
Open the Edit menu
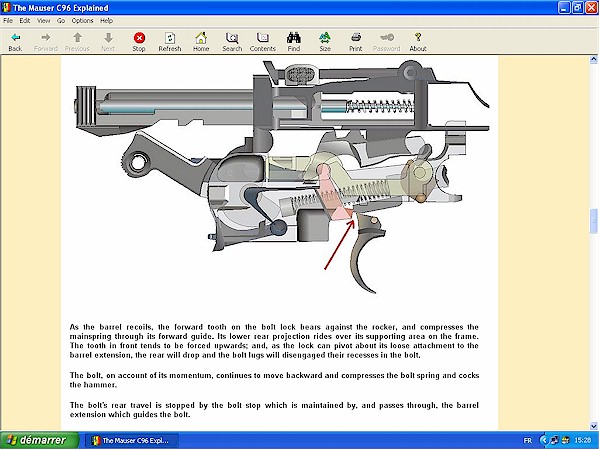point(25,21)
